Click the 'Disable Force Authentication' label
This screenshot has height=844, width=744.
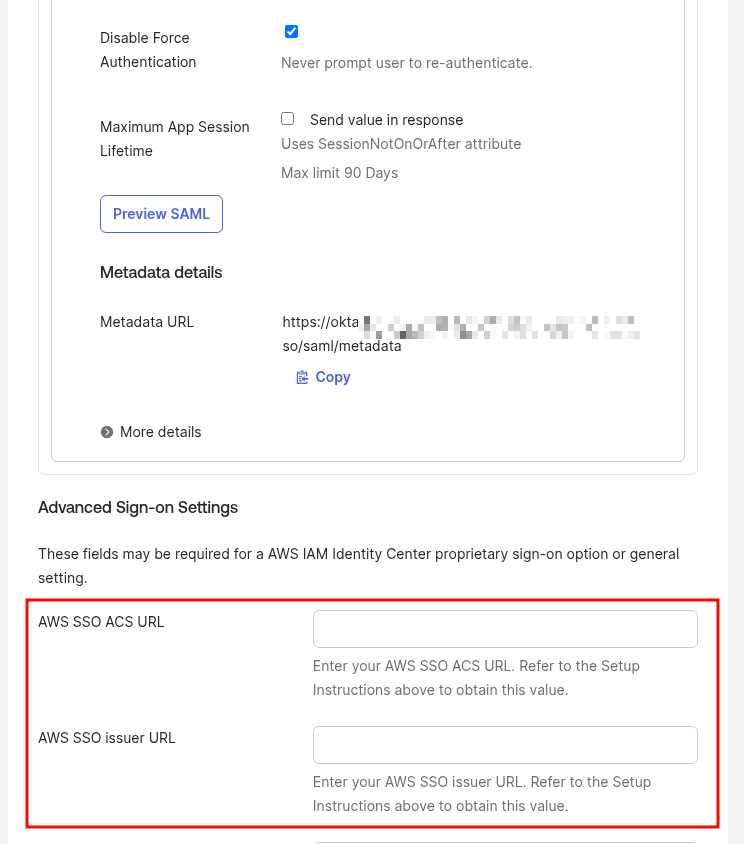148,50
